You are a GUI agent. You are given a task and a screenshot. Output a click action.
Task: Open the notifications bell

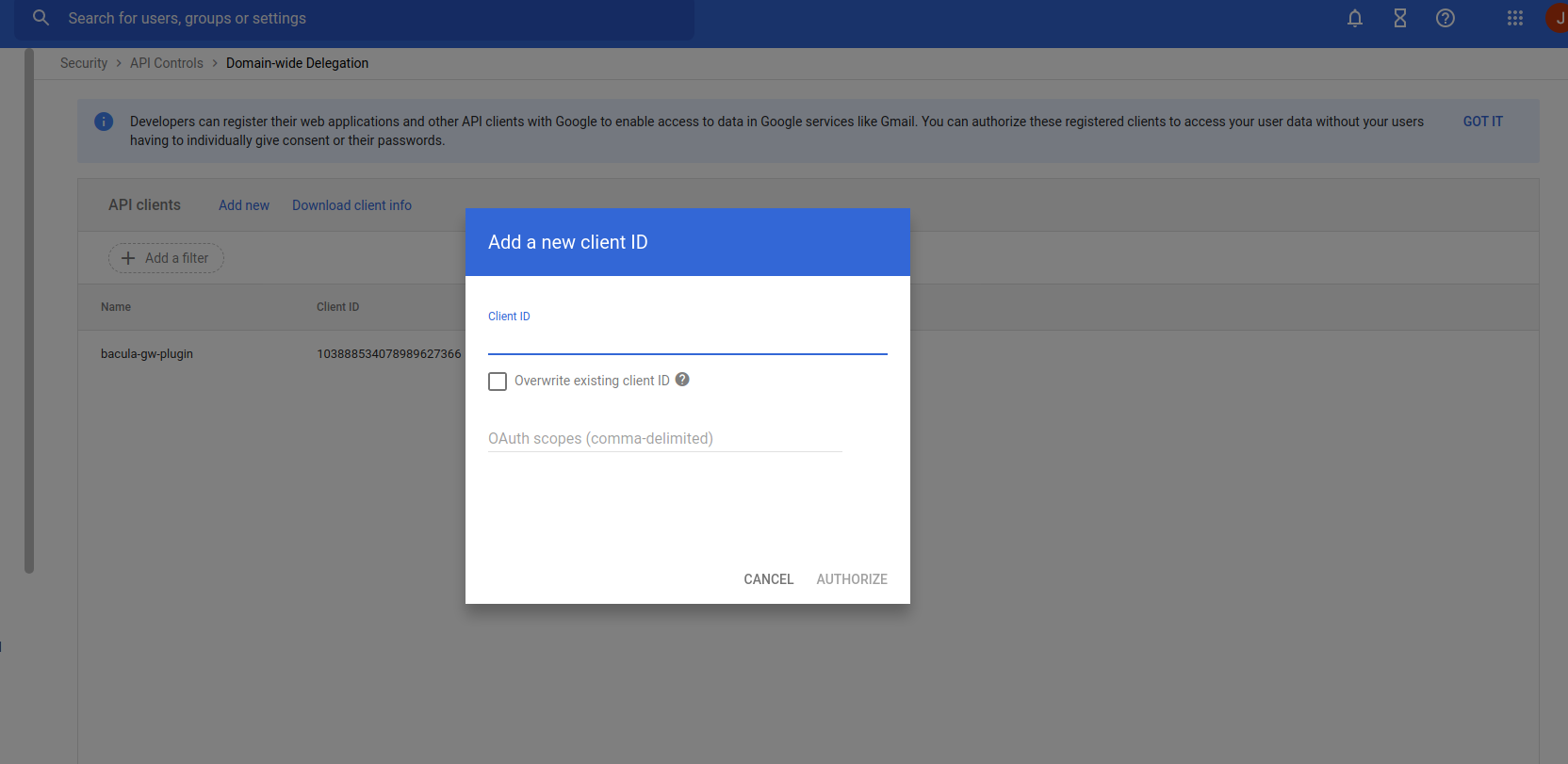tap(1355, 18)
